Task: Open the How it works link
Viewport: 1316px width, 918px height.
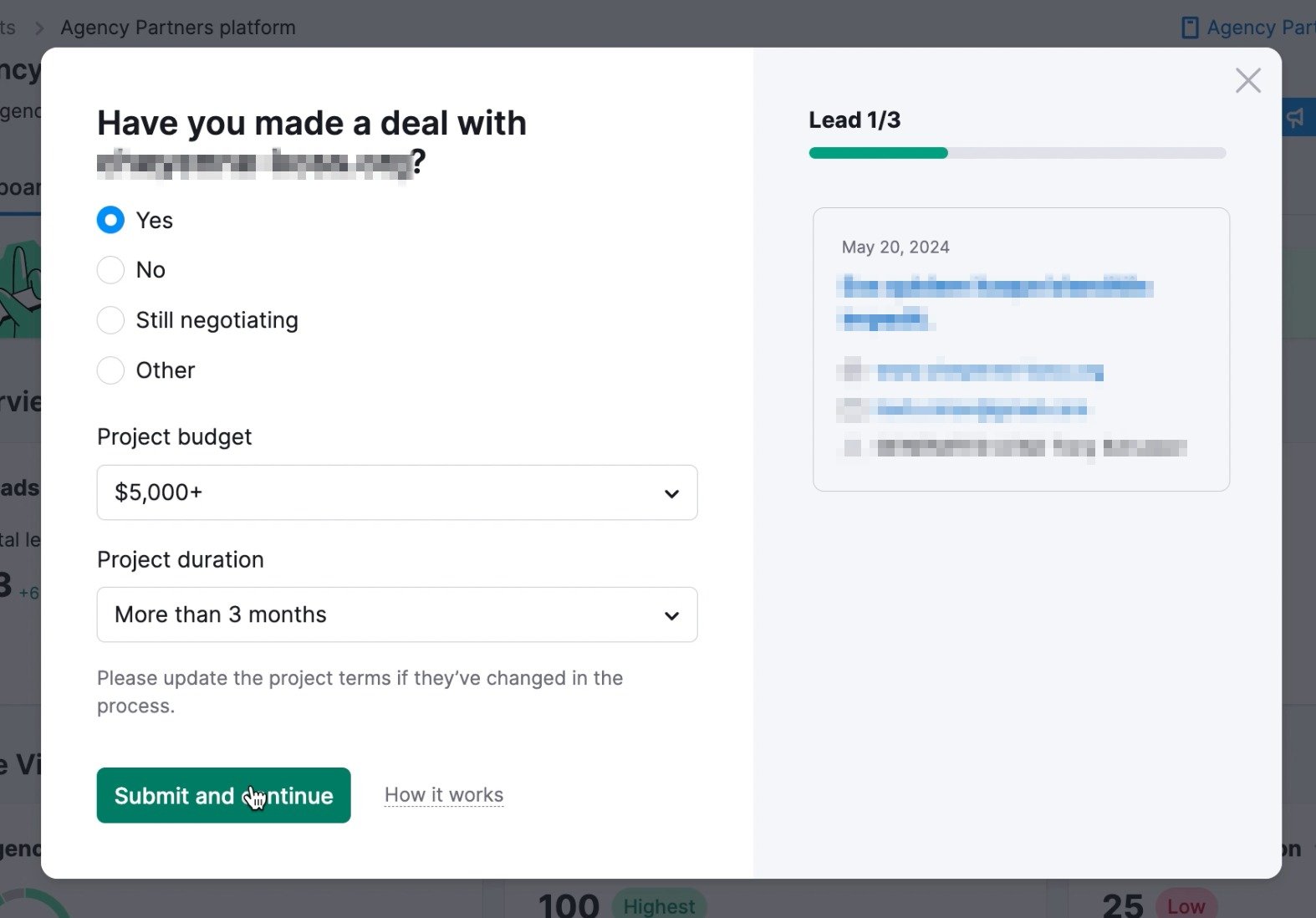Action: pos(443,795)
